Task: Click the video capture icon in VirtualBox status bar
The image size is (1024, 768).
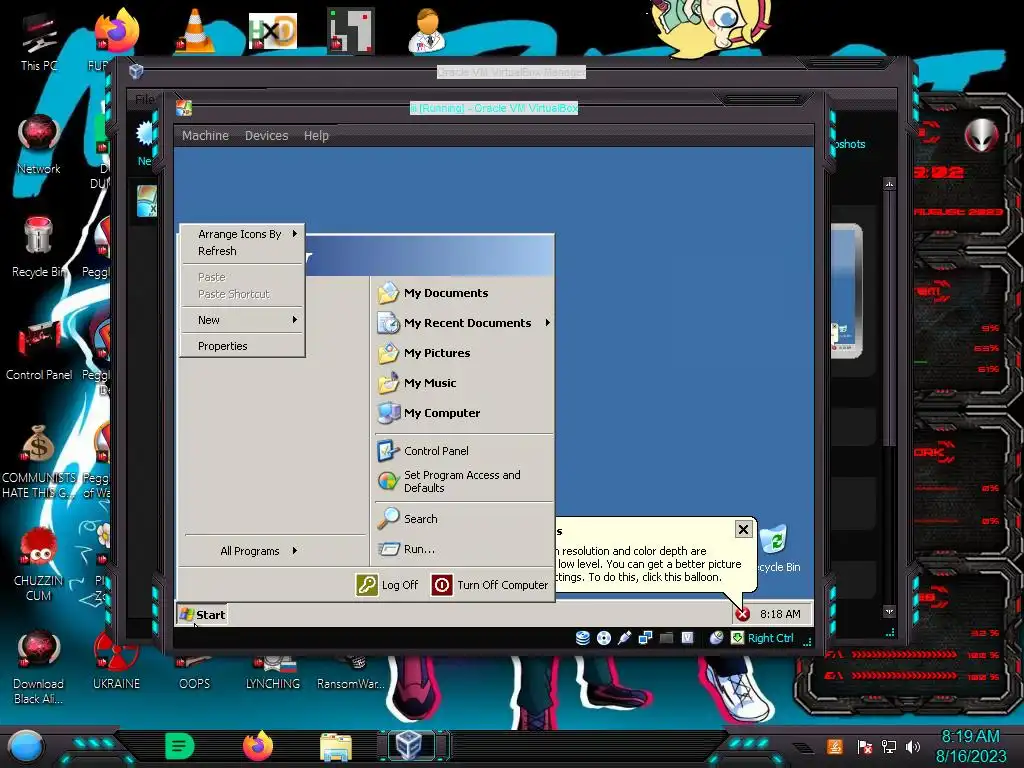Action: point(687,638)
